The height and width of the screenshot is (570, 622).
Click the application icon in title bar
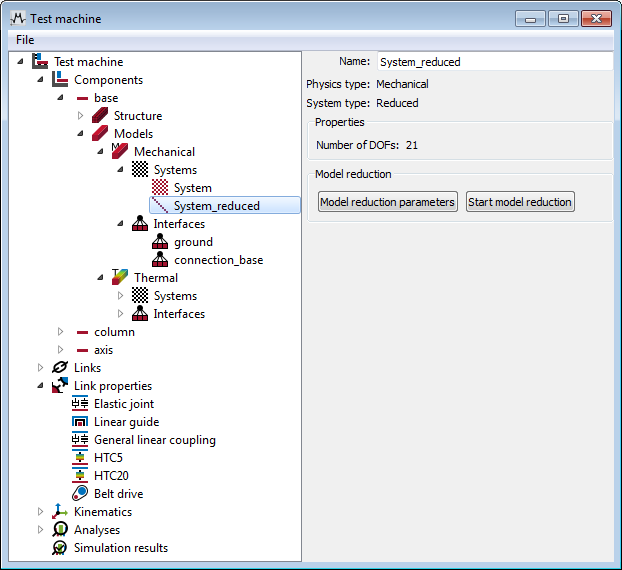tap(18, 19)
